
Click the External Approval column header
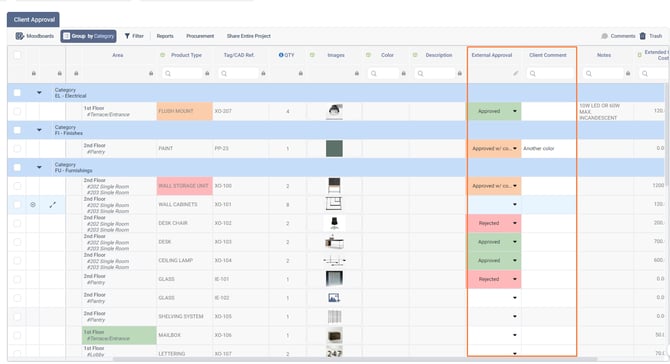(x=491, y=55)
